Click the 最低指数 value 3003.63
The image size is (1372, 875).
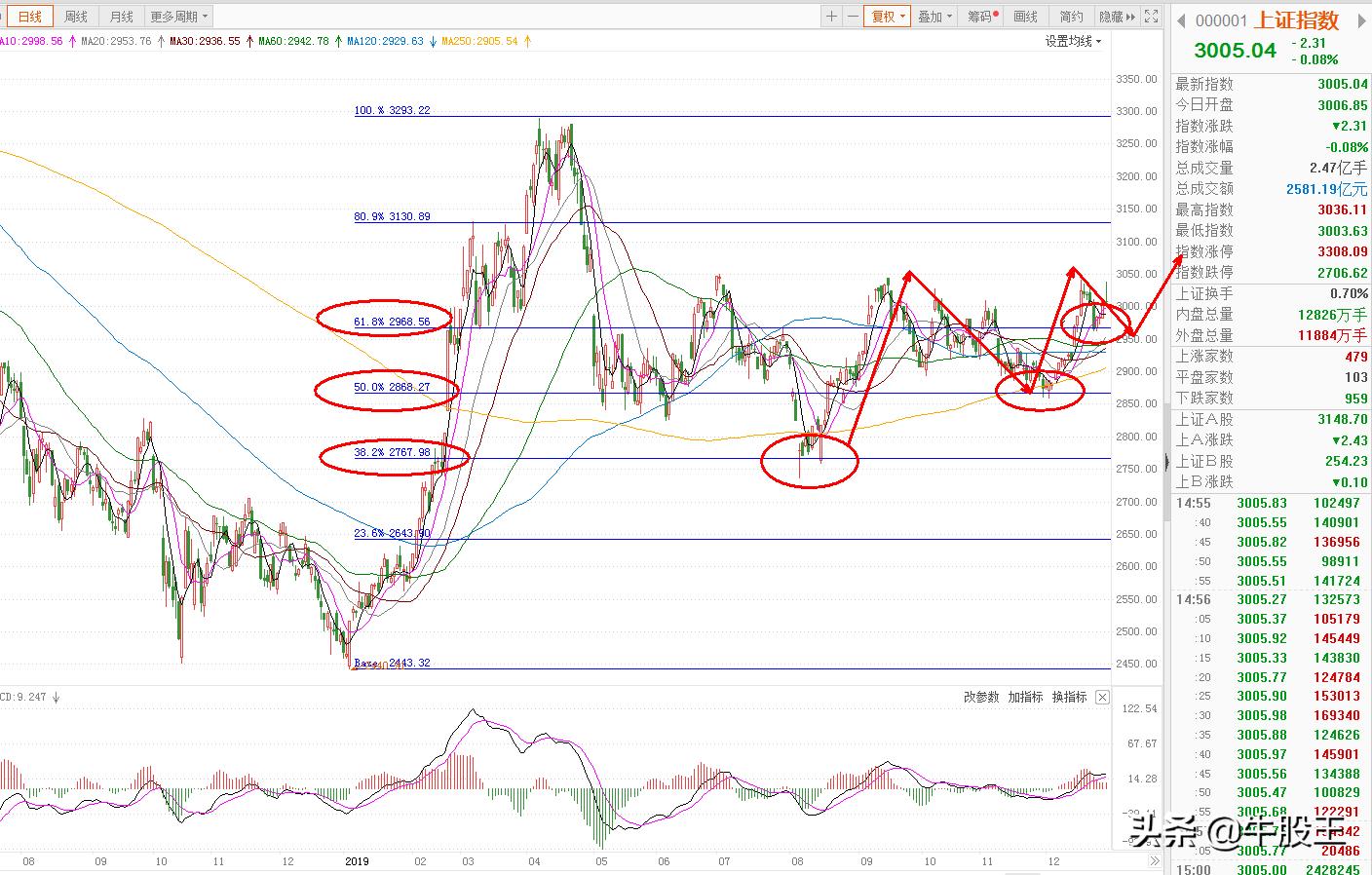(1343, 231)
